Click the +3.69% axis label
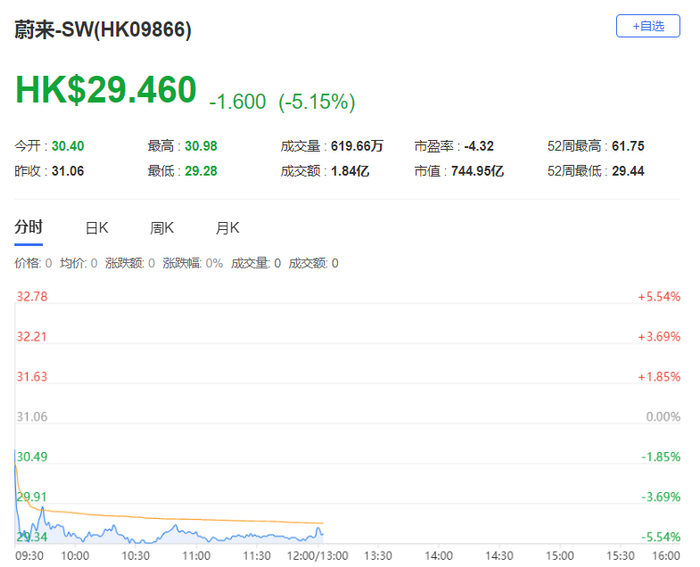 (659, 337)
